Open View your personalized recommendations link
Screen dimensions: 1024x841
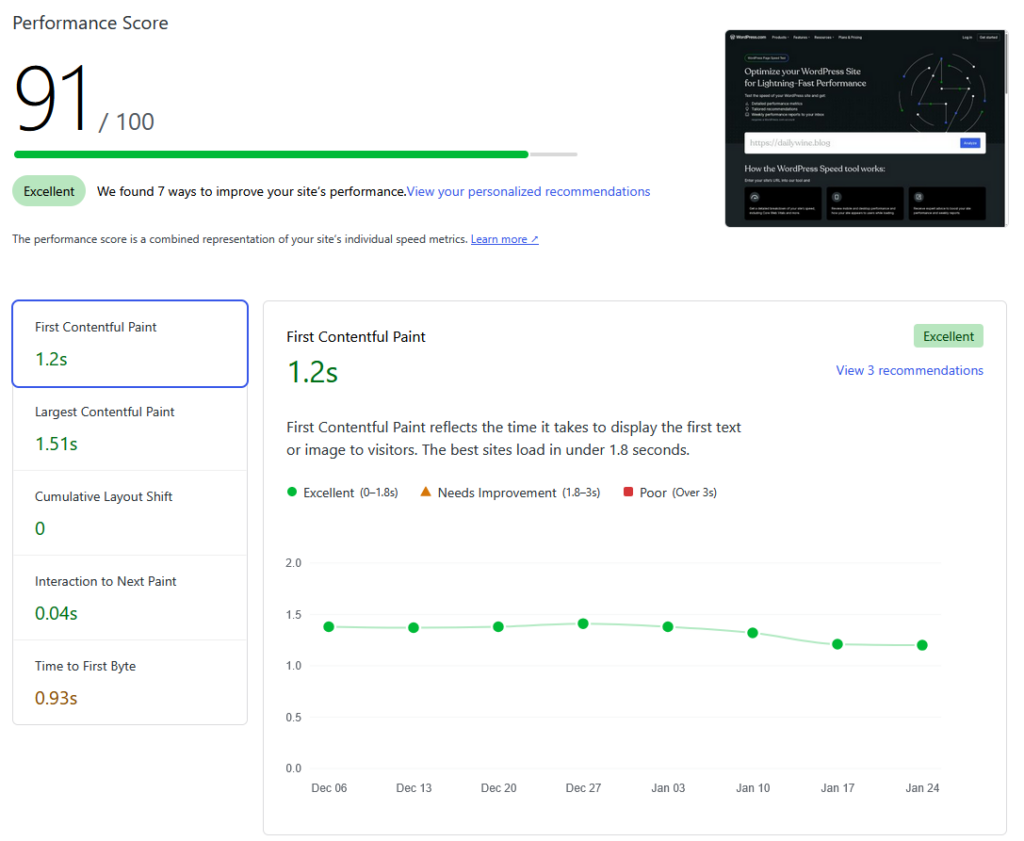(528, 191)
